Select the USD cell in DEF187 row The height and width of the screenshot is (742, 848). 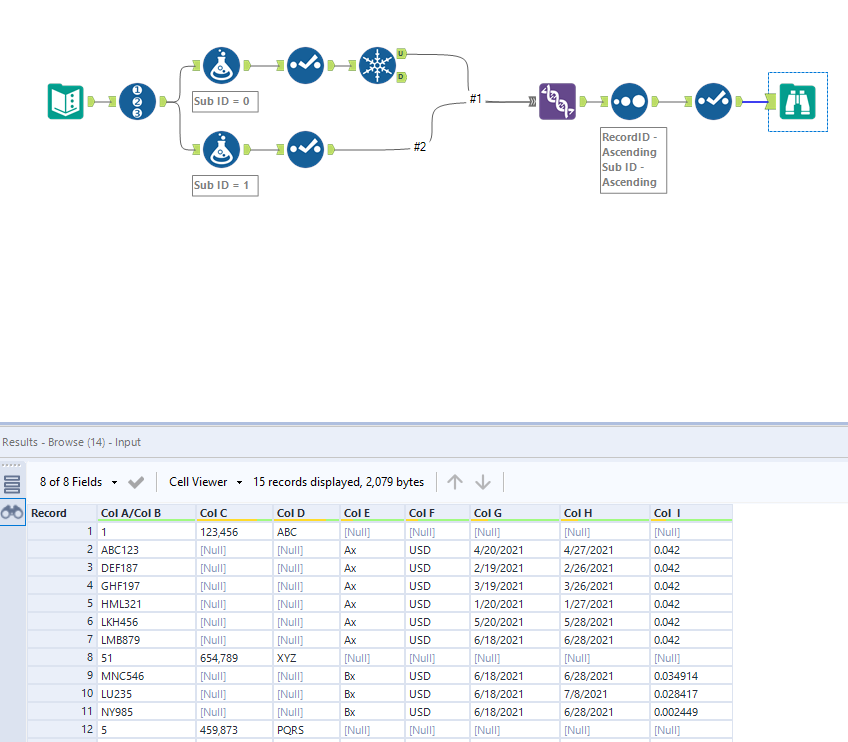point(438,568)
